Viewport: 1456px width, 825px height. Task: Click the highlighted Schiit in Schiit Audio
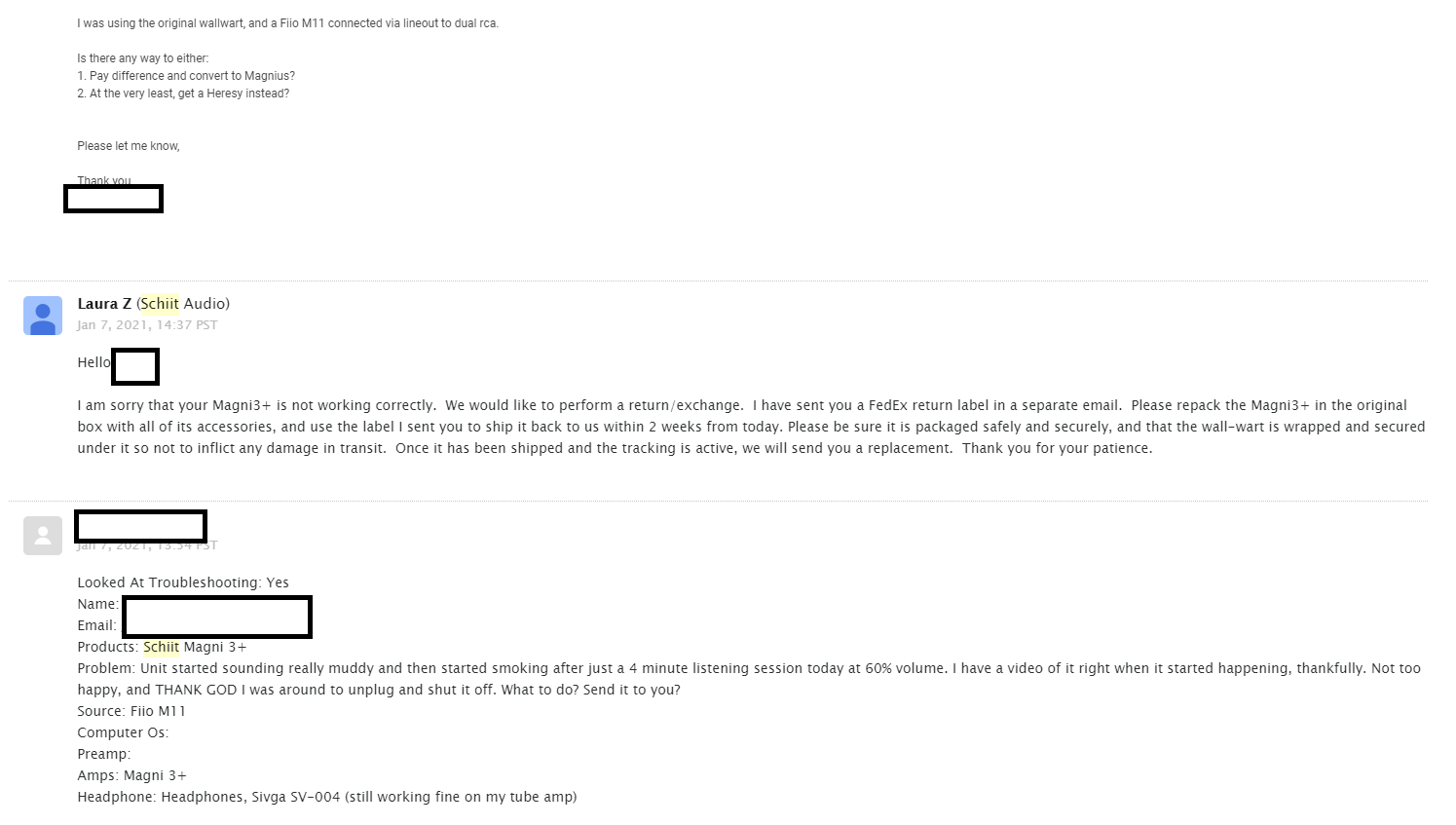(161, 304)
